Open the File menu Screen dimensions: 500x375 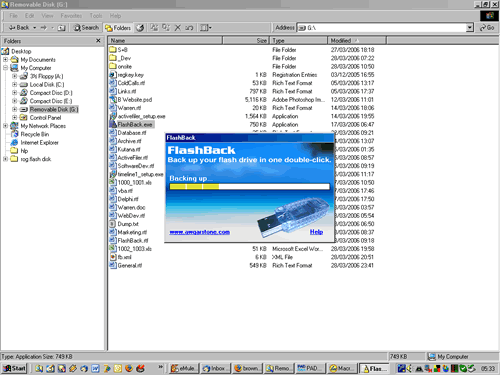point(13,16)
